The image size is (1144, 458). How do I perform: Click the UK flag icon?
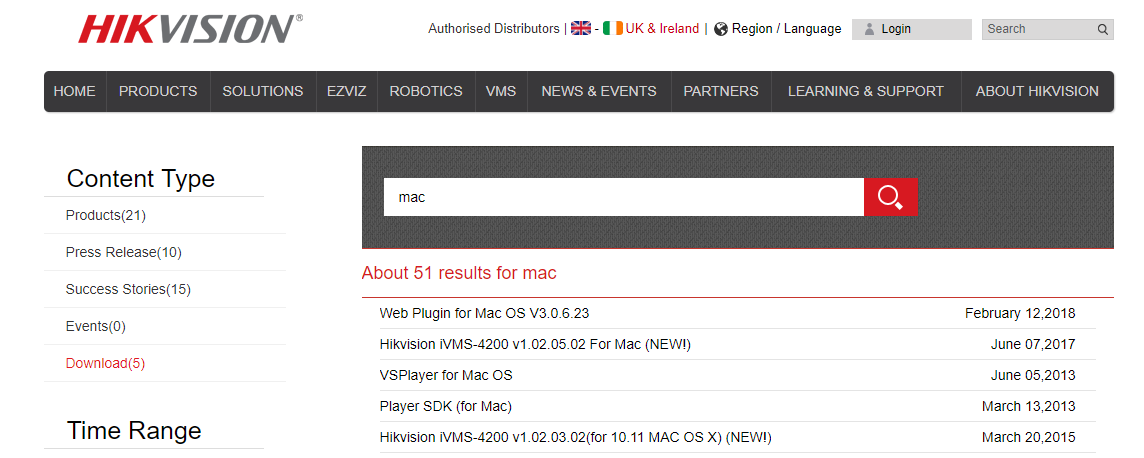[x=581, y=29]
